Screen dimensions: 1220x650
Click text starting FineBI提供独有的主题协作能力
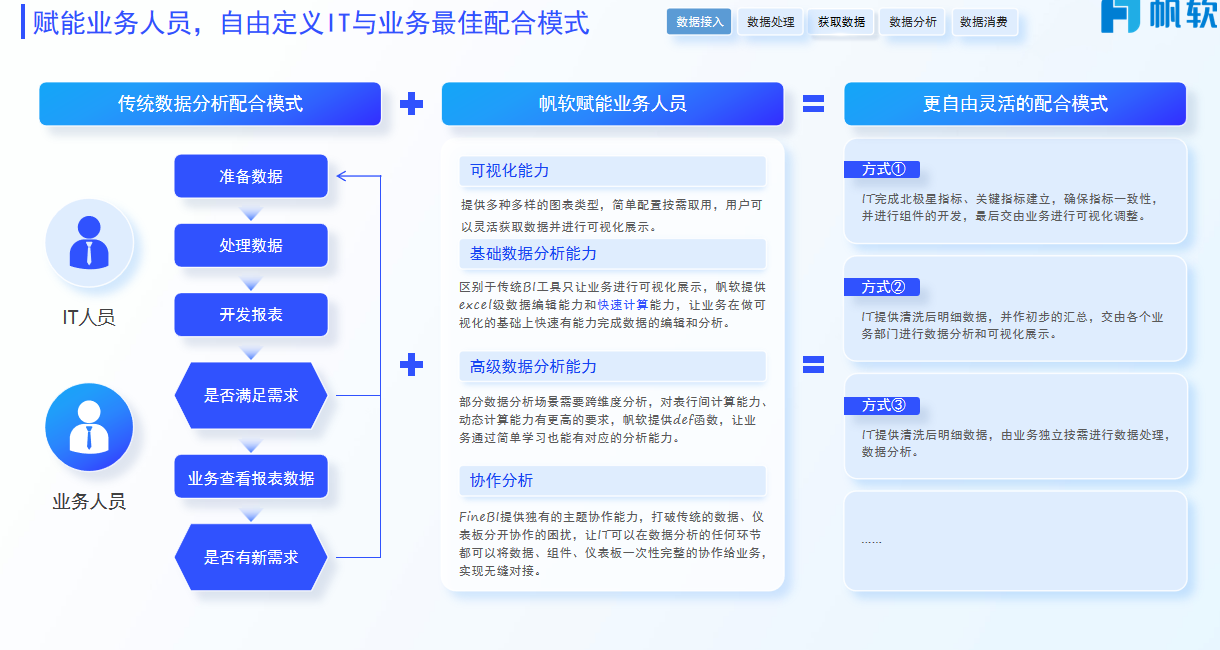[612, 544]
